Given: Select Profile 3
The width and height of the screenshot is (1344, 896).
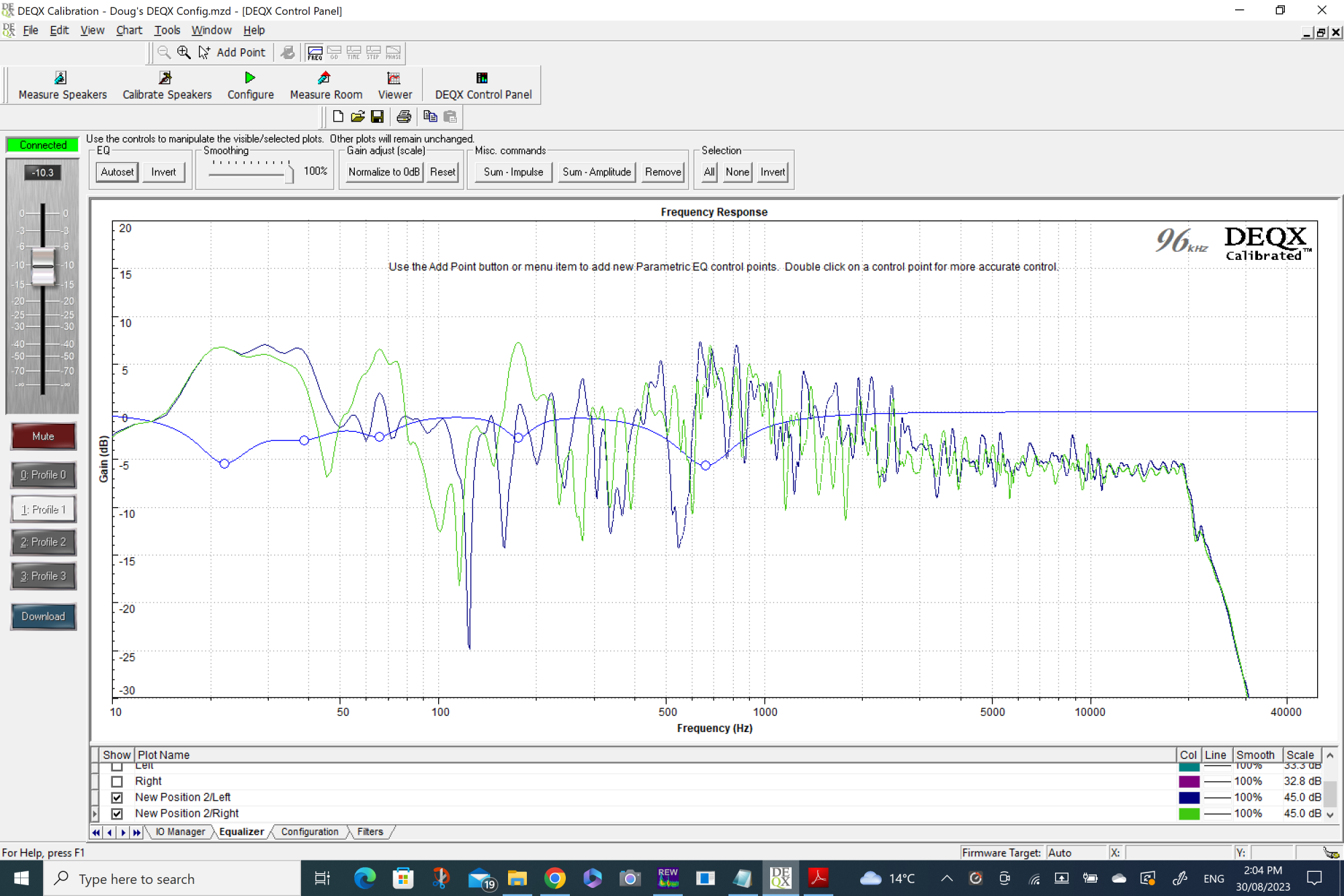Looking at the screenshot, I should [x=44, y=576].
